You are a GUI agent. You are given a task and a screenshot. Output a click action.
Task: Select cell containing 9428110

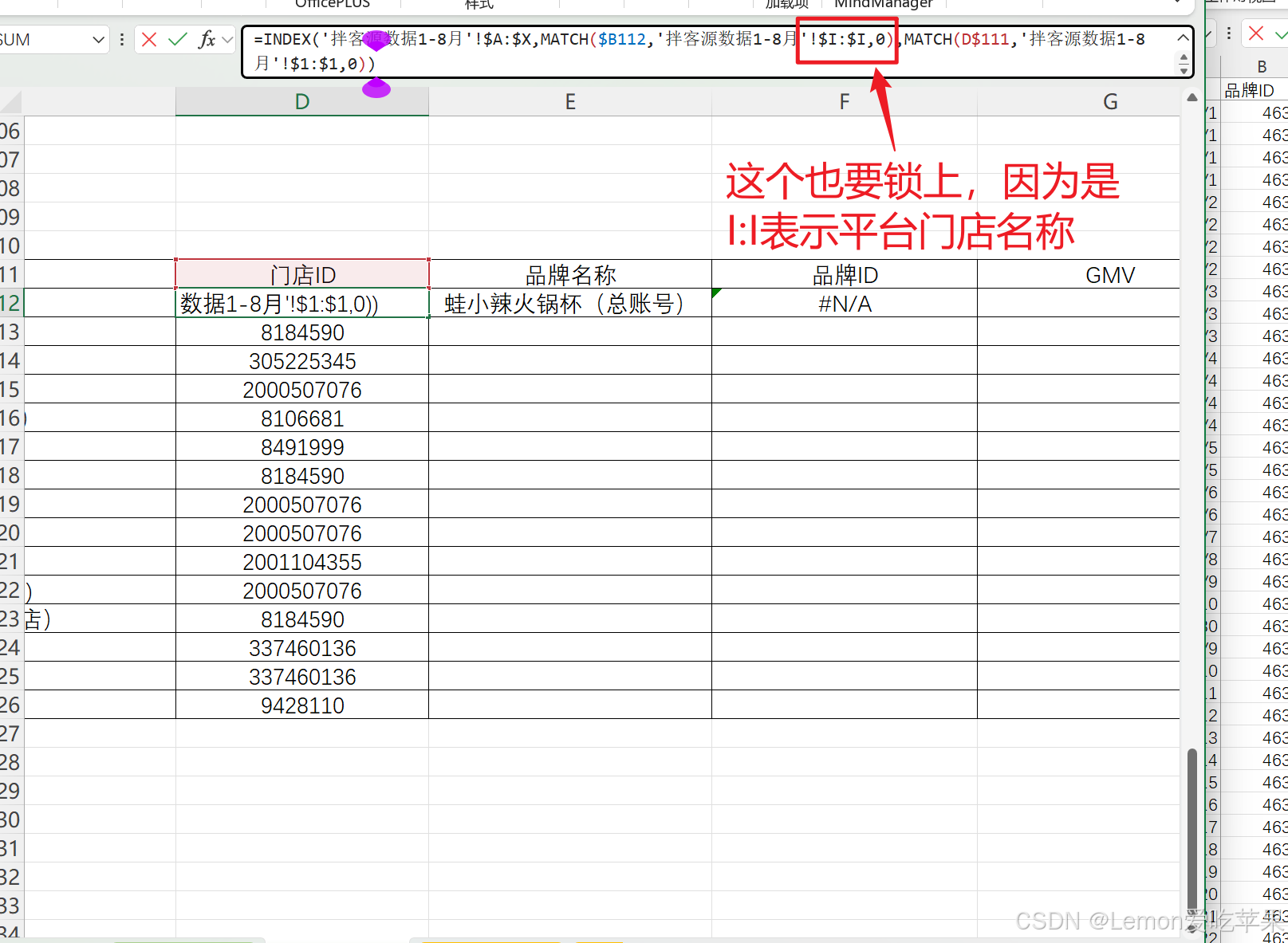pyautogui.click(x=302, y=705)
